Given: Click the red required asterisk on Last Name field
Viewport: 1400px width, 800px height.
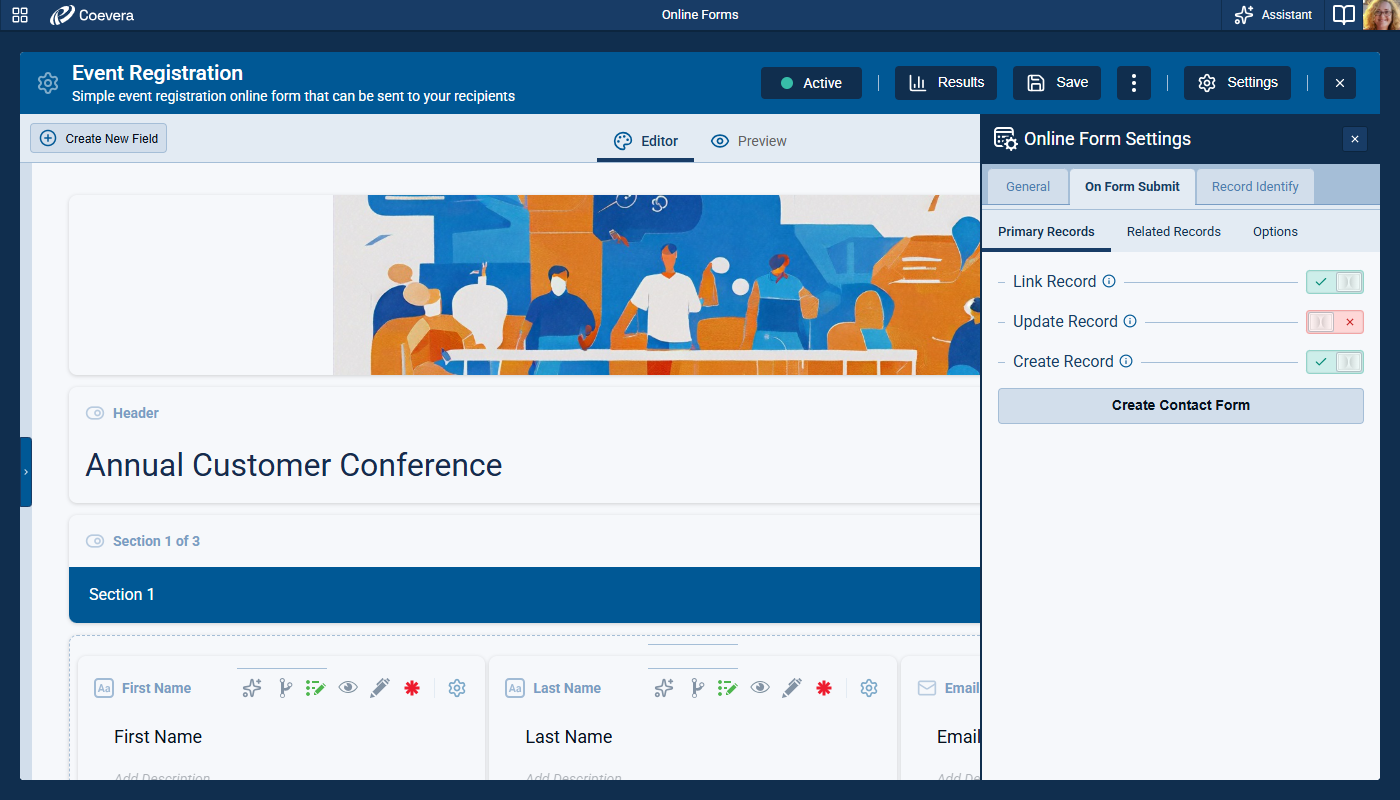Looking at the screenshot, I should coord(824,688).
